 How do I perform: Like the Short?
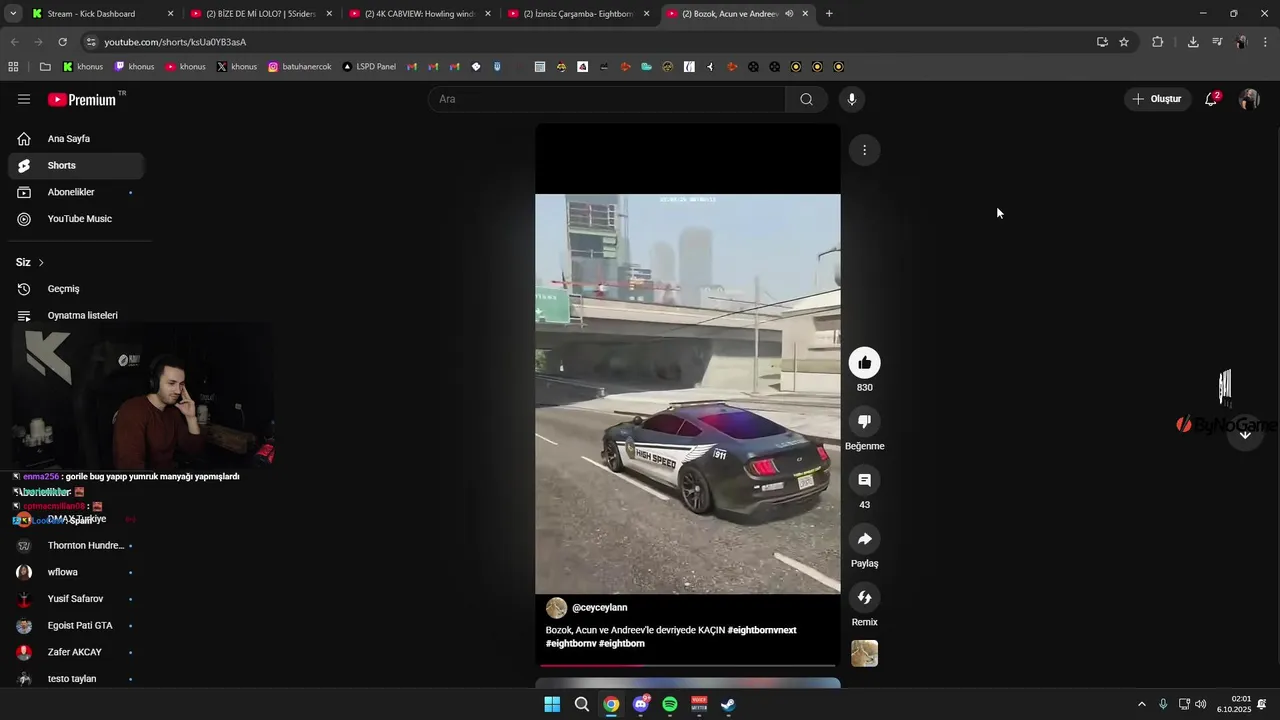click(865, 363)
